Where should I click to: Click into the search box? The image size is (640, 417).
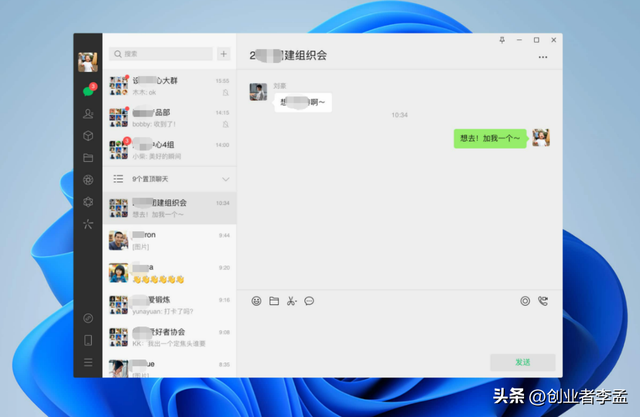[161, 54]
